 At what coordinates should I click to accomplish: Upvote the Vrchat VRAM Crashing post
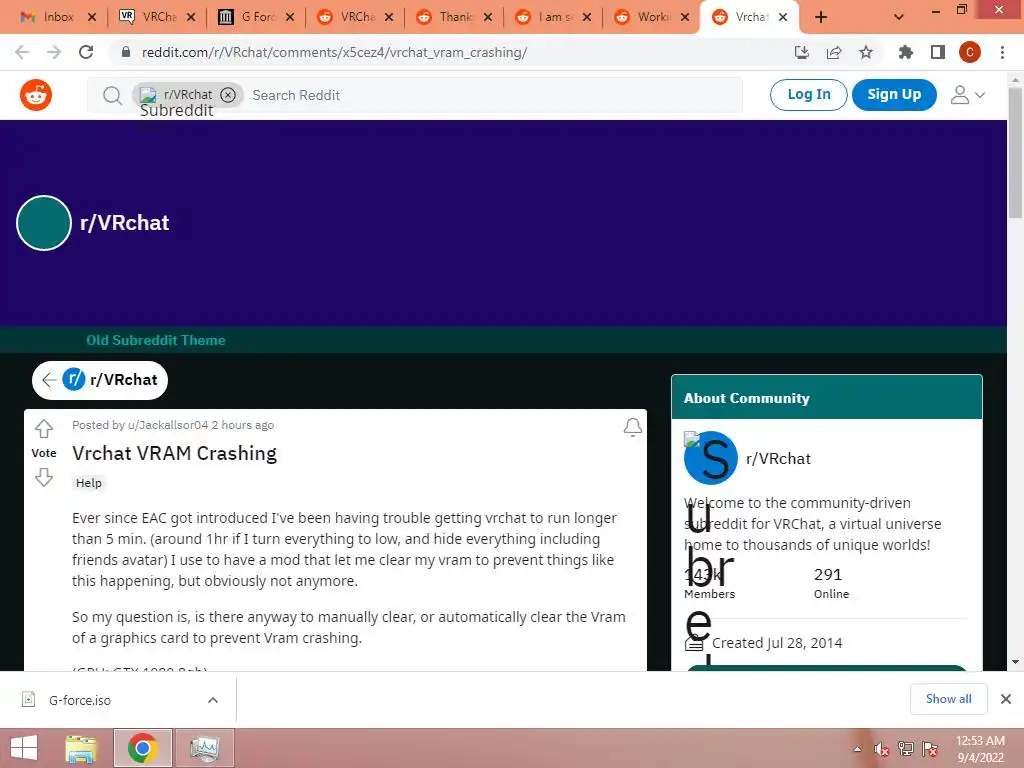coord(44,428)
